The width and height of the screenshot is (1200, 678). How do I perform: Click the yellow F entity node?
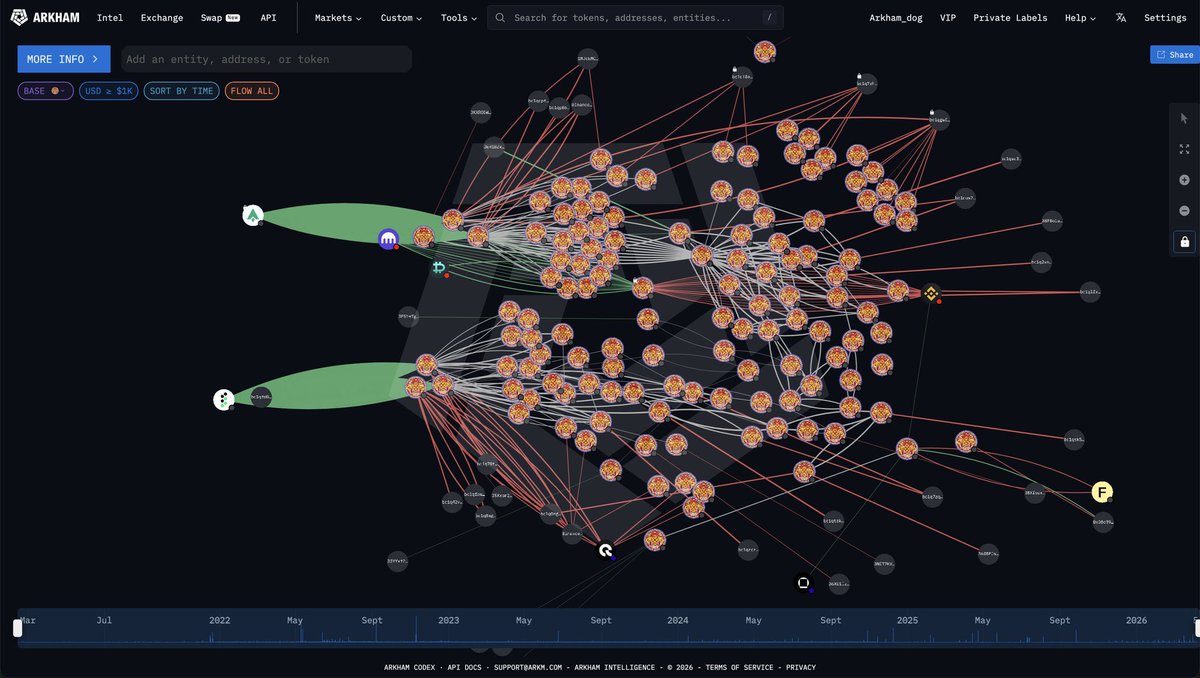(x=1101, y=492)
